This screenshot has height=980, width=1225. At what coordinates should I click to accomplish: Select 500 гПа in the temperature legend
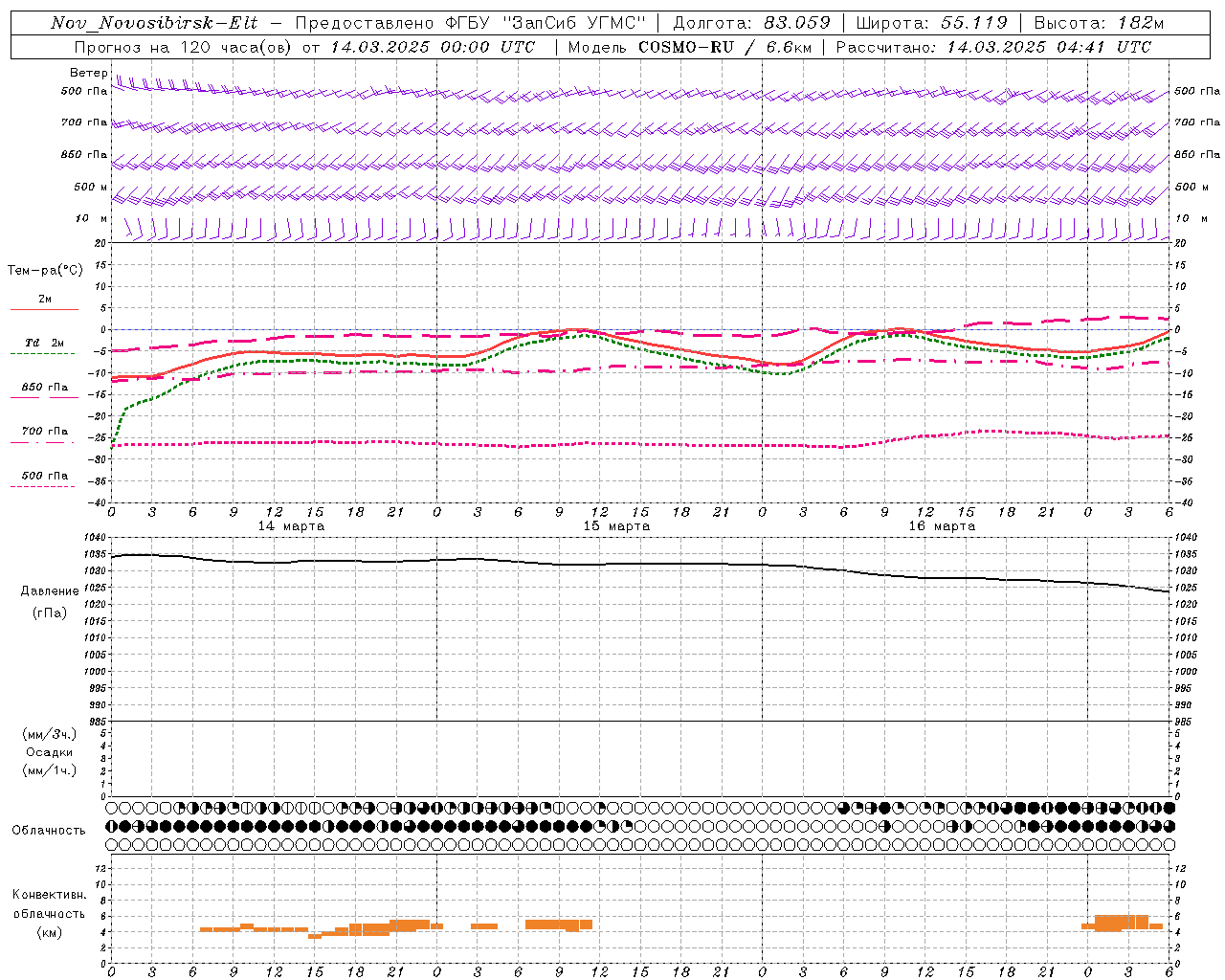pyautogui.click(x=45, y=476)
